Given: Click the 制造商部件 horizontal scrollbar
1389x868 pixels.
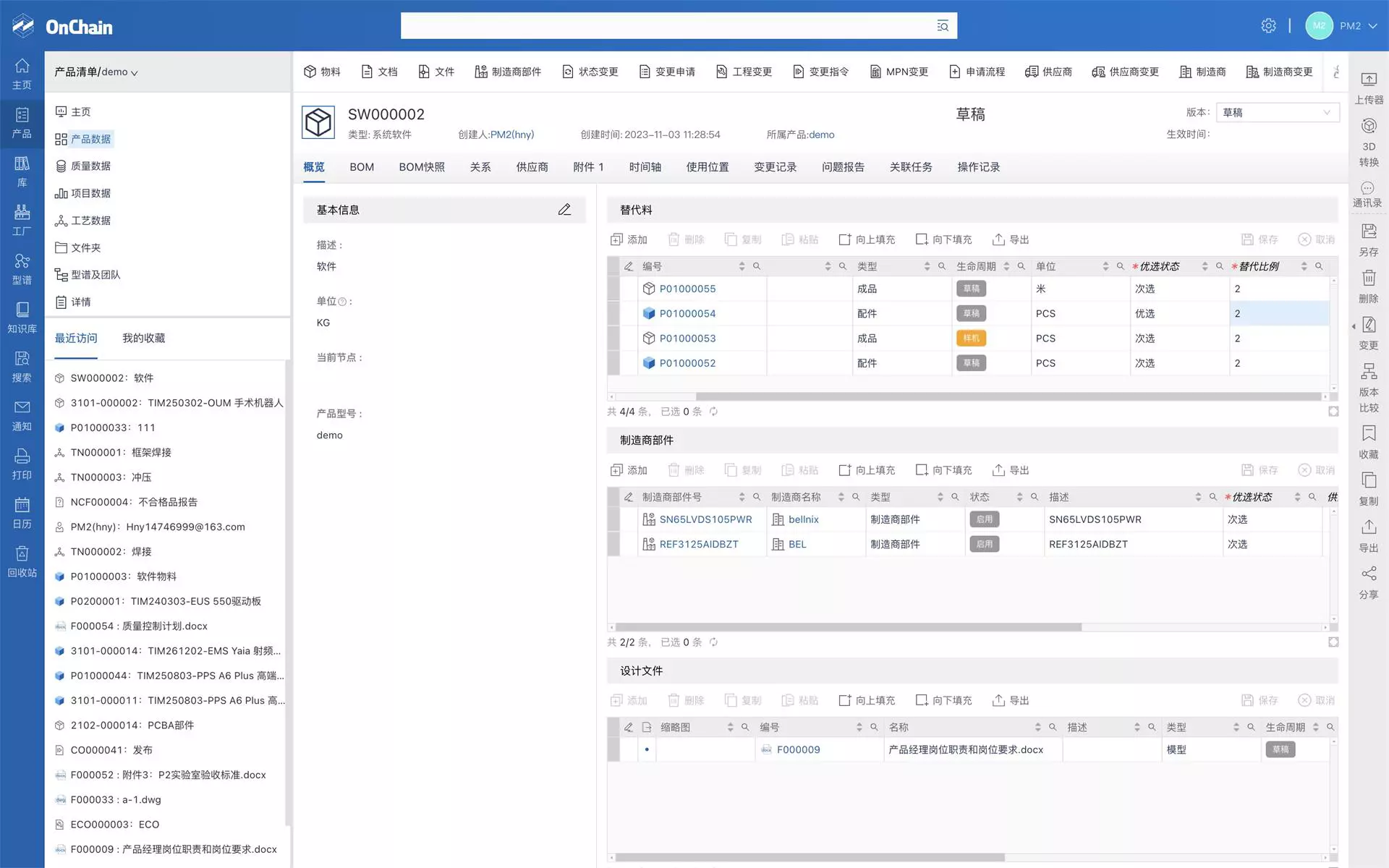Looking at the screenshot, I should [x=848, y=627].
